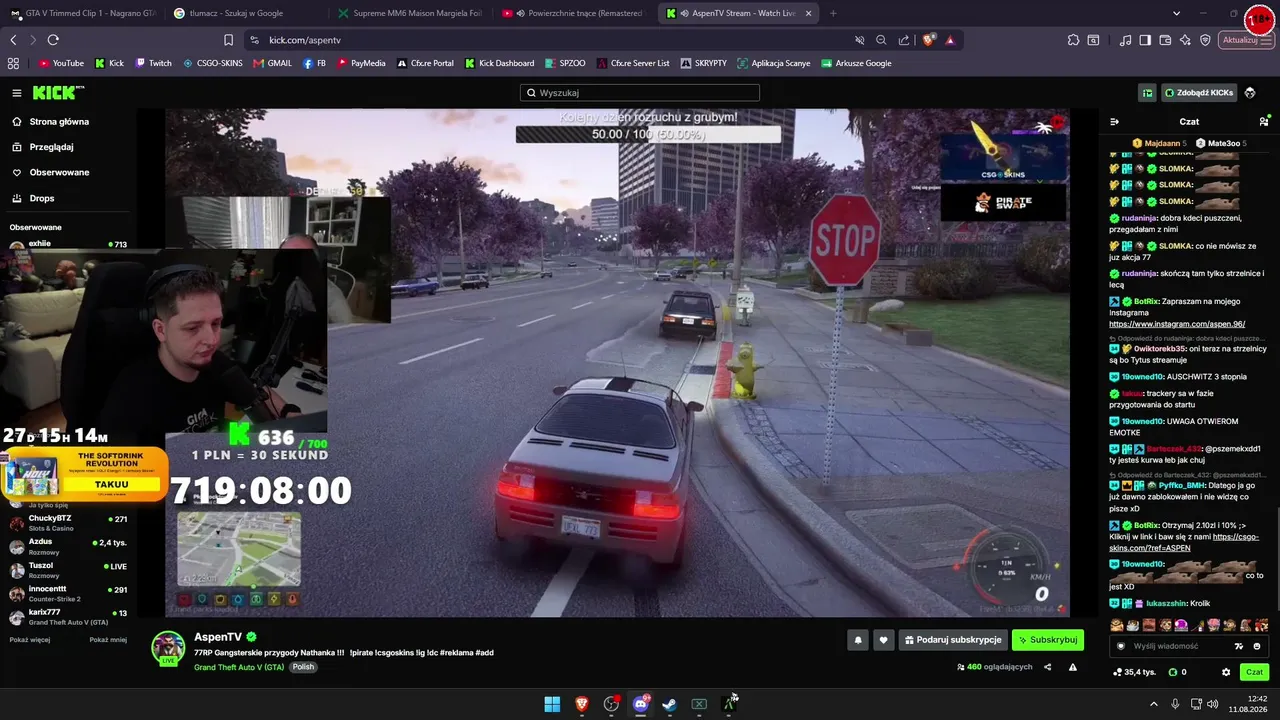Open the Kick sidebar hamburger menu
The width and height of the screenshot is (1280, 720).
(17, 93)
